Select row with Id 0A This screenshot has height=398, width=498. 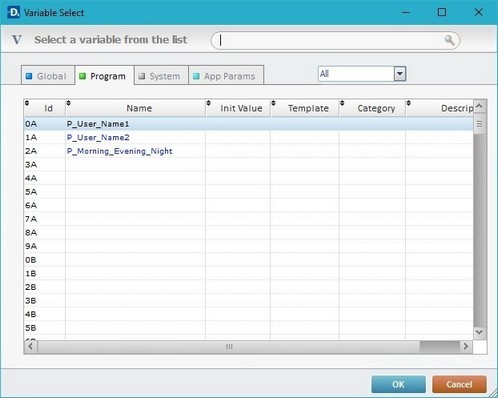(248, 124)
